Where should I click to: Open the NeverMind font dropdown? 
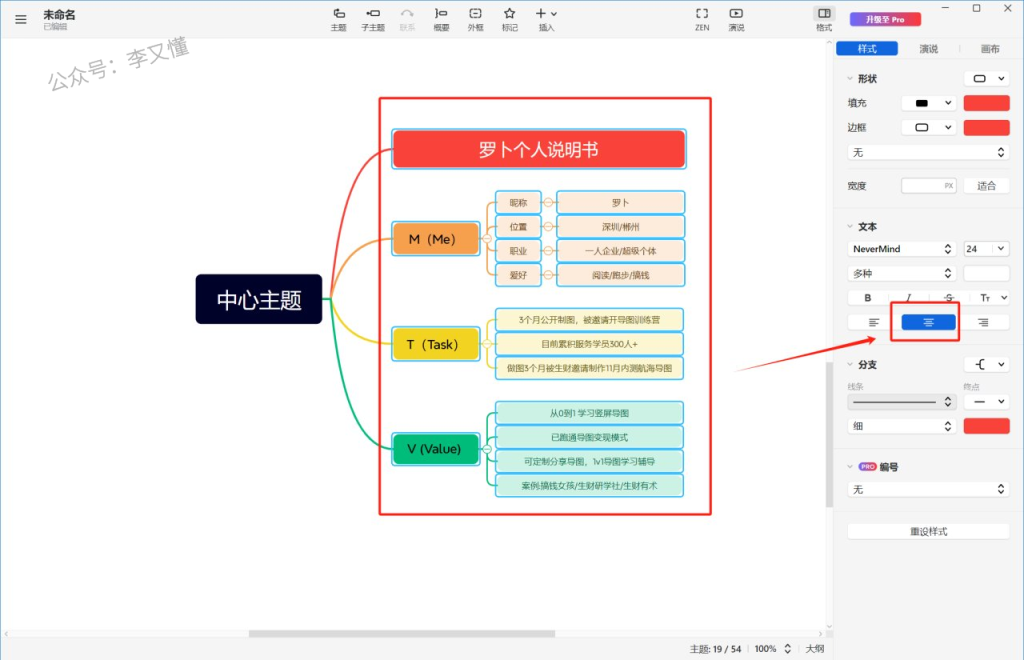pos(902,248)
